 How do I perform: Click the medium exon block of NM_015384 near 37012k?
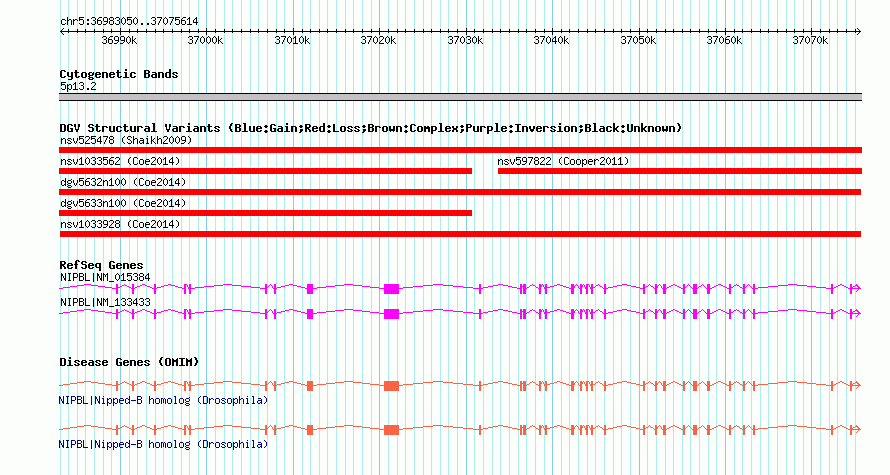pyautogui.click(x=310, y=289)
